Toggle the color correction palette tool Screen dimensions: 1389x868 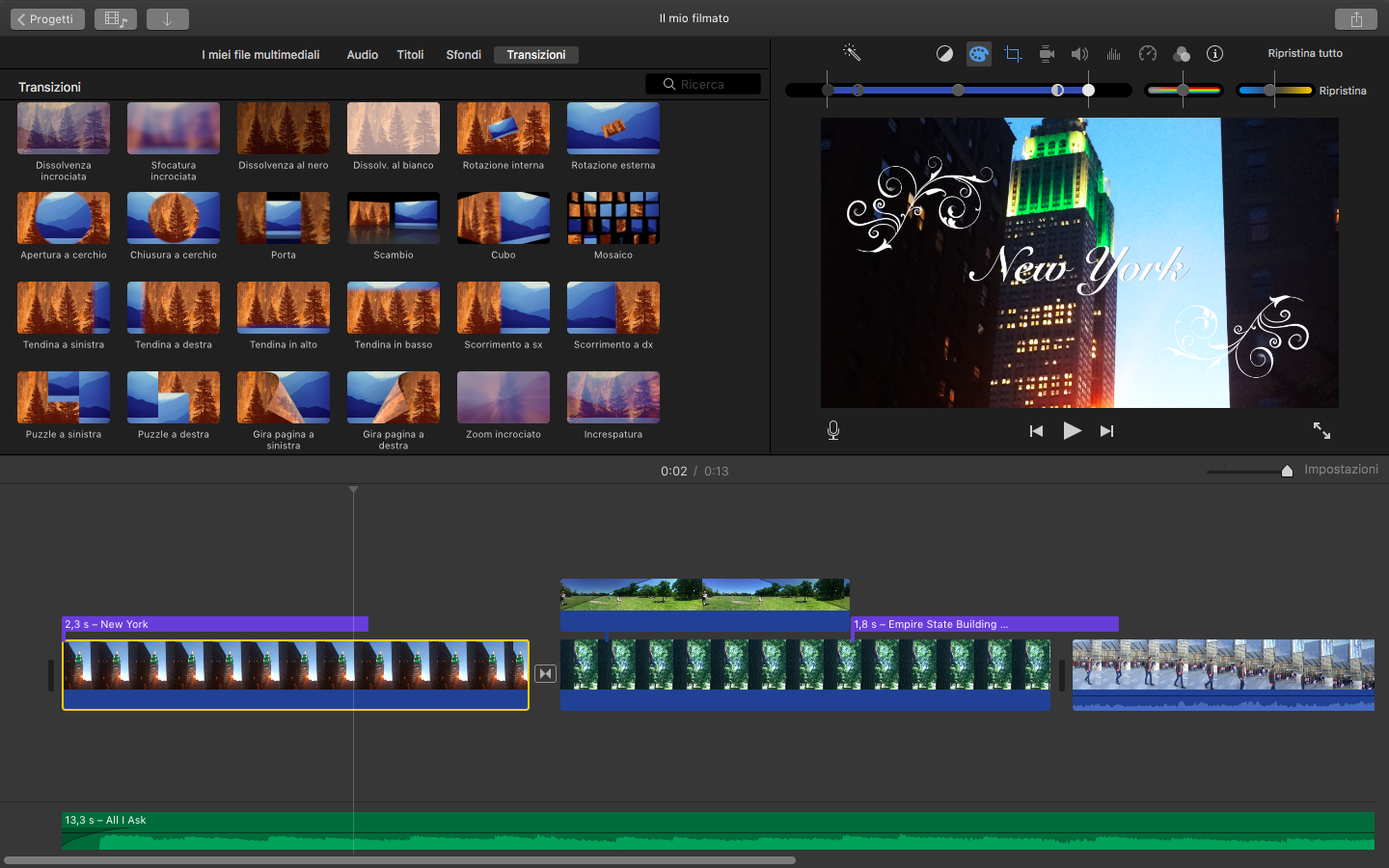coord(979,54)
